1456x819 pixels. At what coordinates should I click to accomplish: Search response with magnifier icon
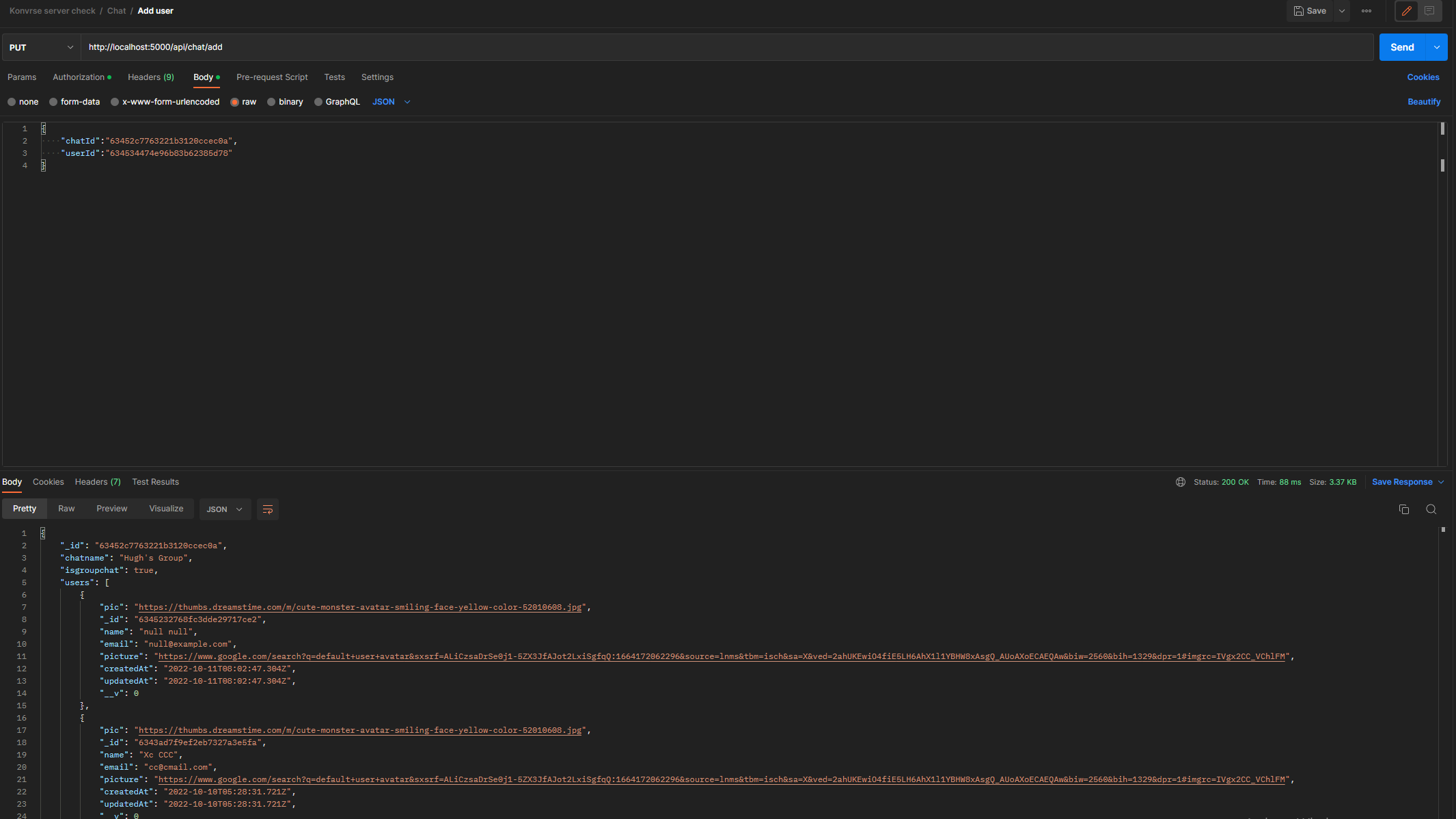[1431, 509]
